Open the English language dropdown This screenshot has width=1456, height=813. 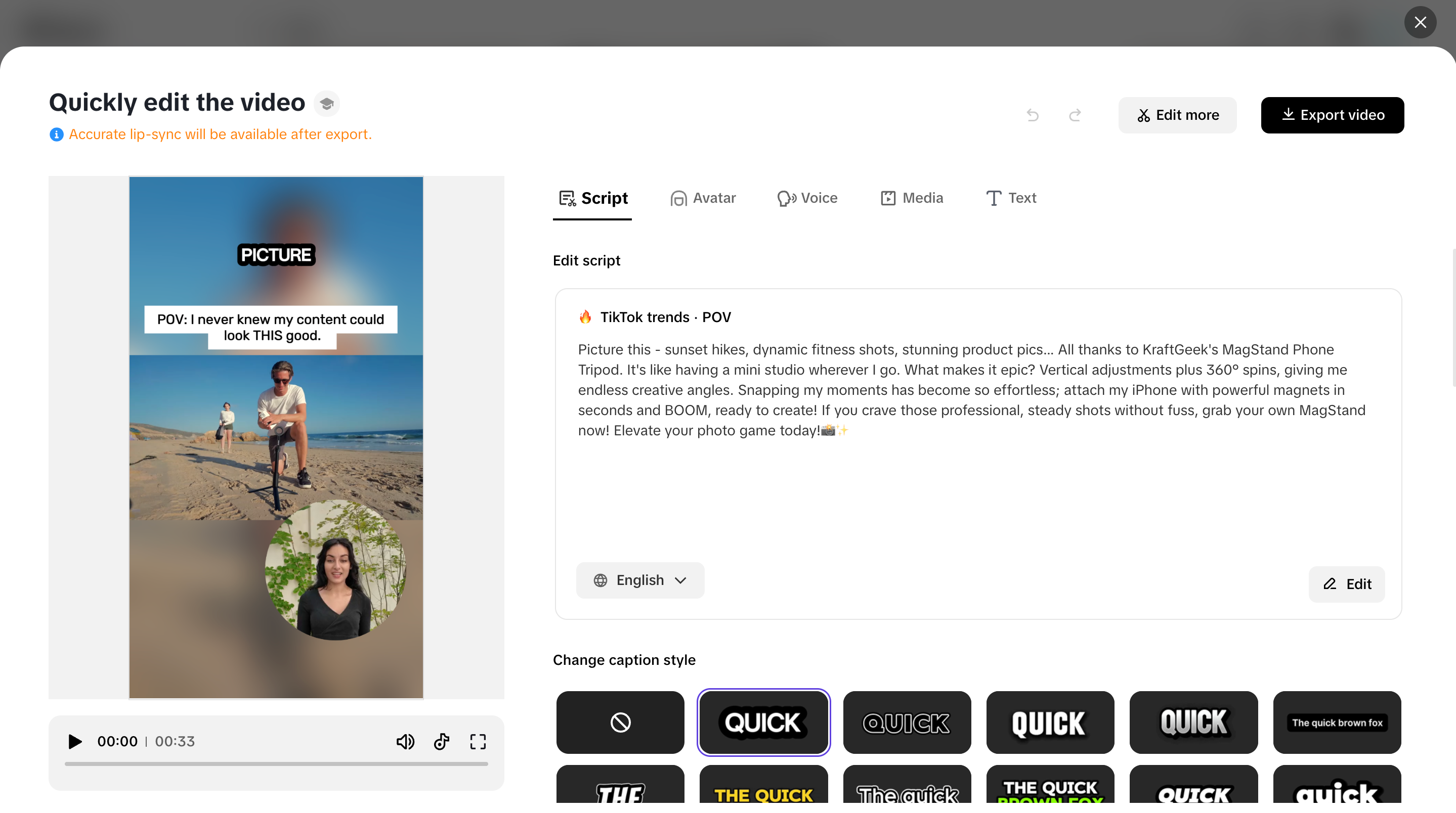click(640, 580)
